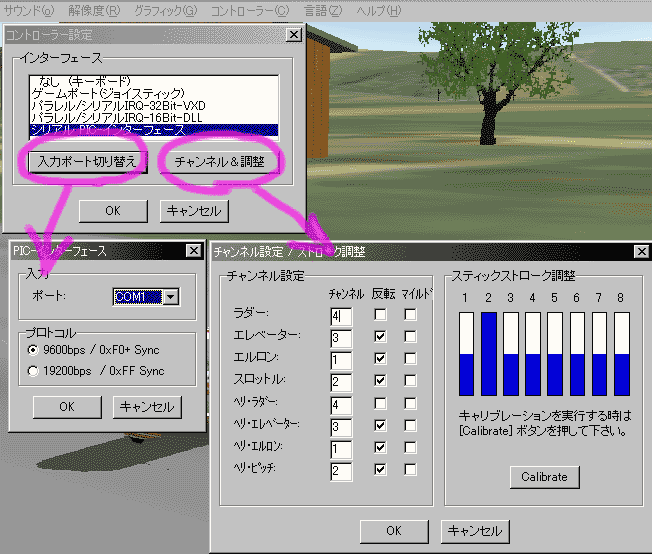
Task: Click the Calibrate button
Action: pos(544,477)
